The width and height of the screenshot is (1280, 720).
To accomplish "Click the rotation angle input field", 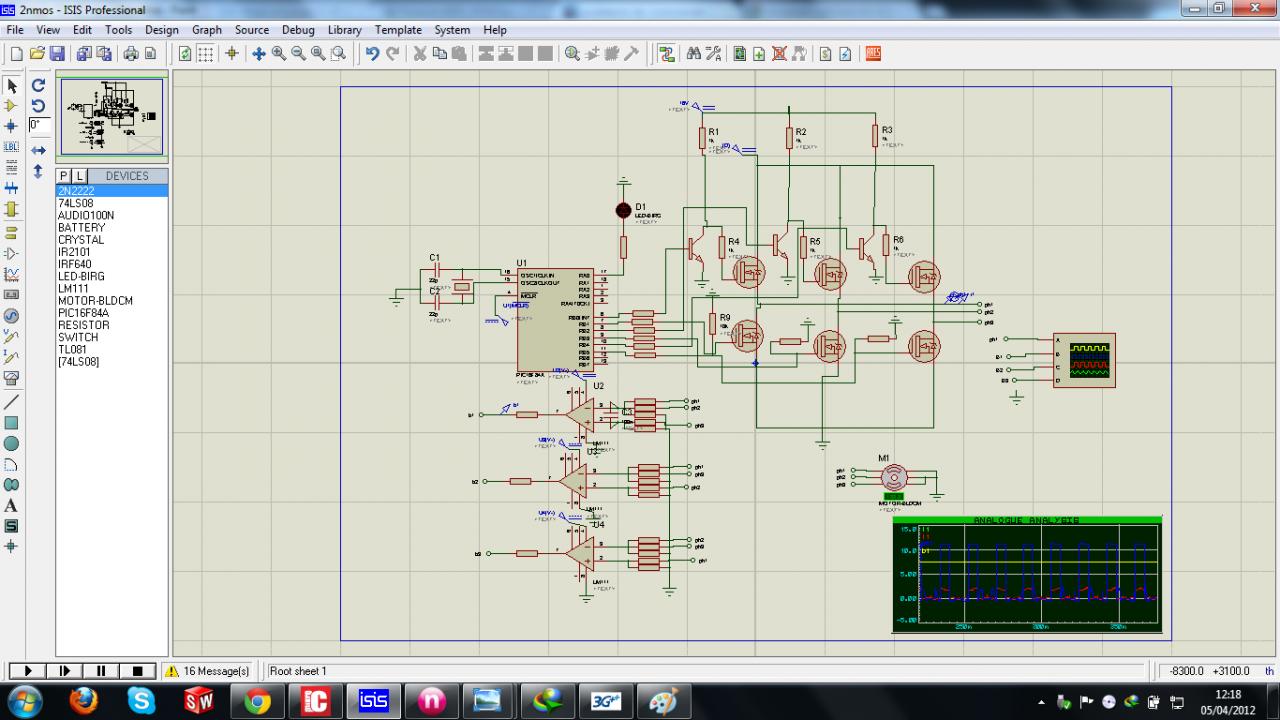I will point(39,126).
